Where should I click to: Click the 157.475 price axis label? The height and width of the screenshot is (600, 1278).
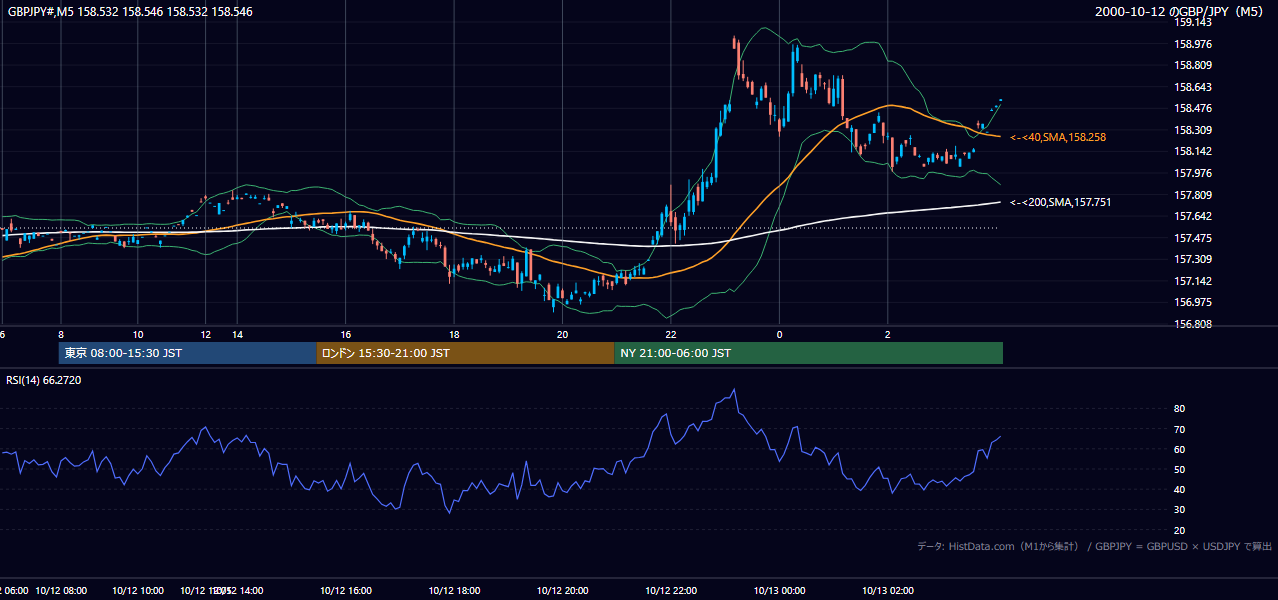tap(1193, 238)
